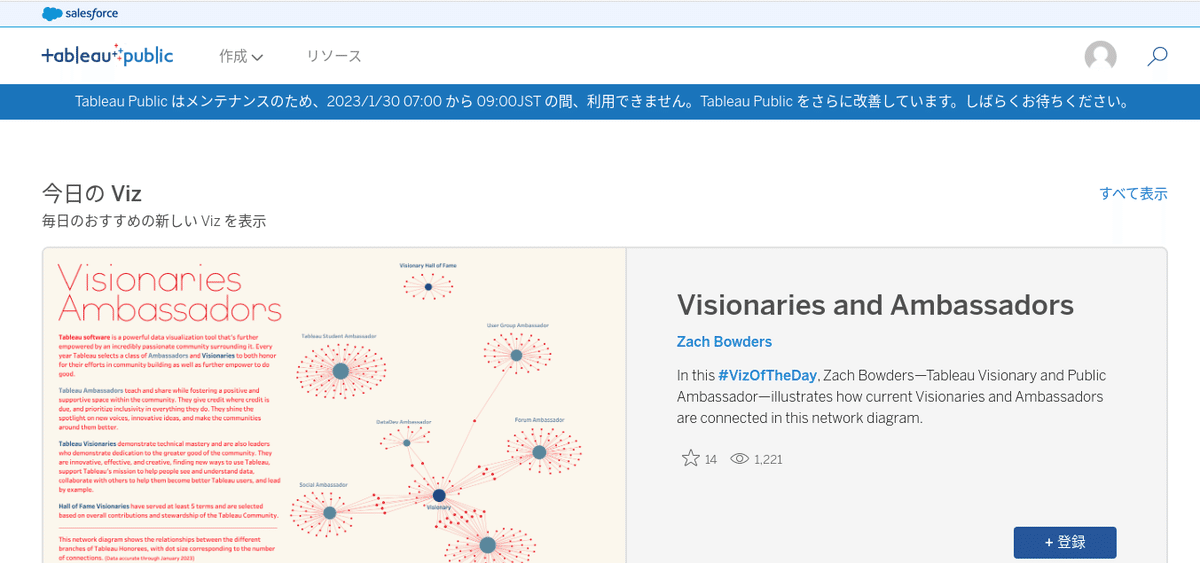1200x563 pixels.
Task: Click the blue maintenance notice banner
Action: 600,102
